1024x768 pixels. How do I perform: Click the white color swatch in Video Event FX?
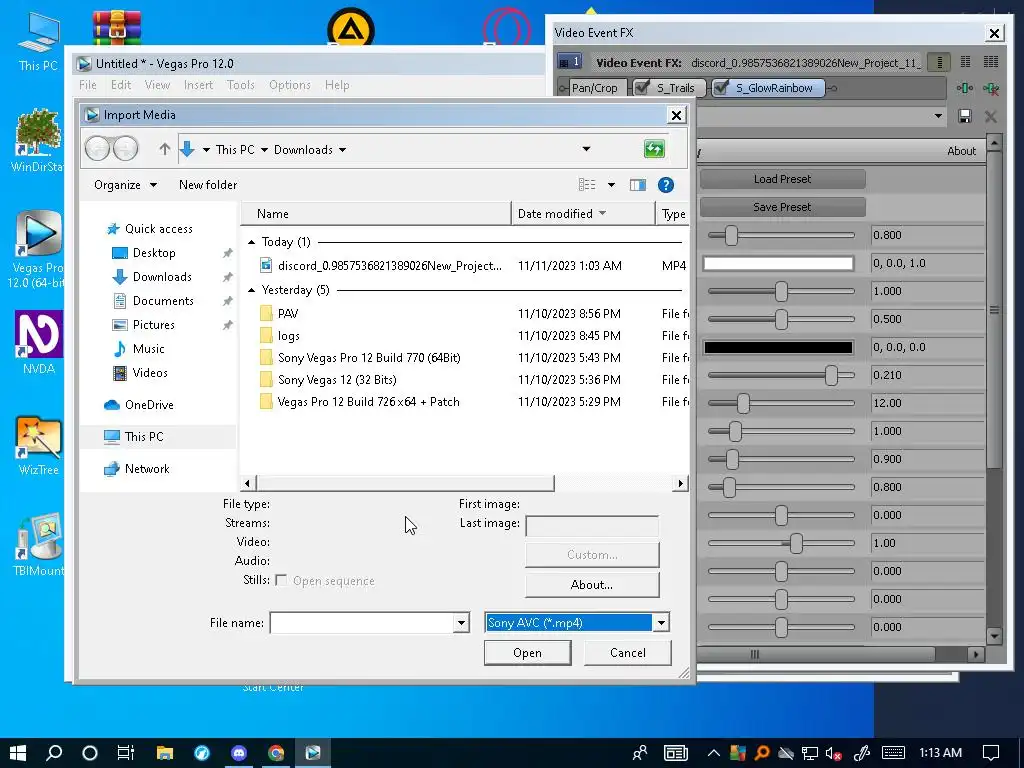click(778, 263)
